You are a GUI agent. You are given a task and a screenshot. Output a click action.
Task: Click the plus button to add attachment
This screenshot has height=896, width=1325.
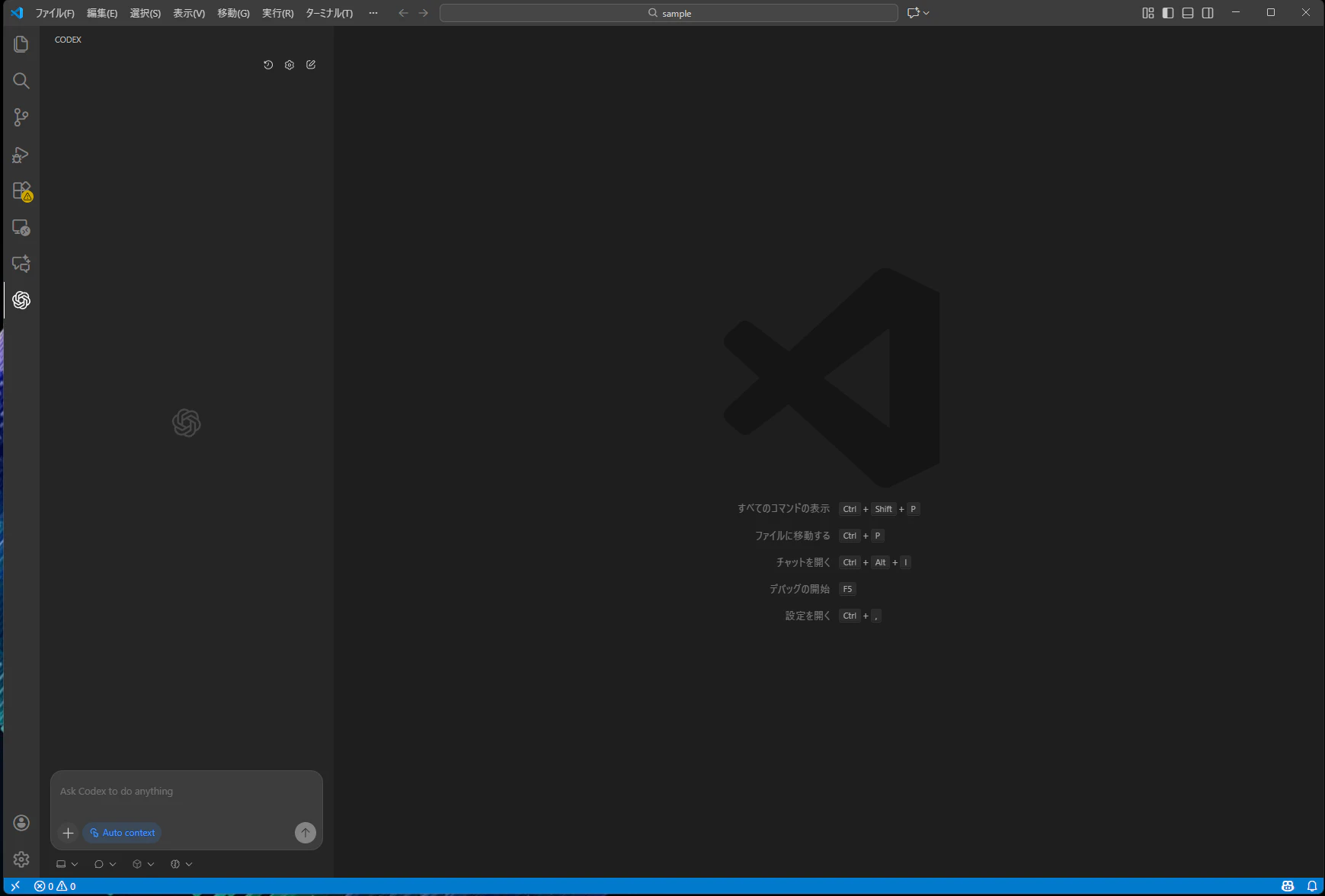68,833
